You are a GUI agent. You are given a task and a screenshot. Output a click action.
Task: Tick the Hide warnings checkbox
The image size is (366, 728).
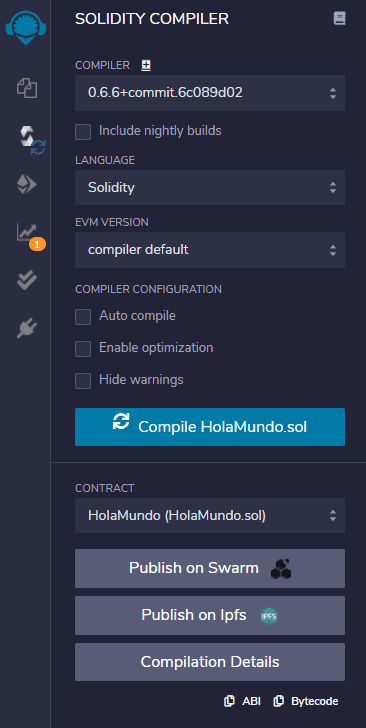click(83, 381)
